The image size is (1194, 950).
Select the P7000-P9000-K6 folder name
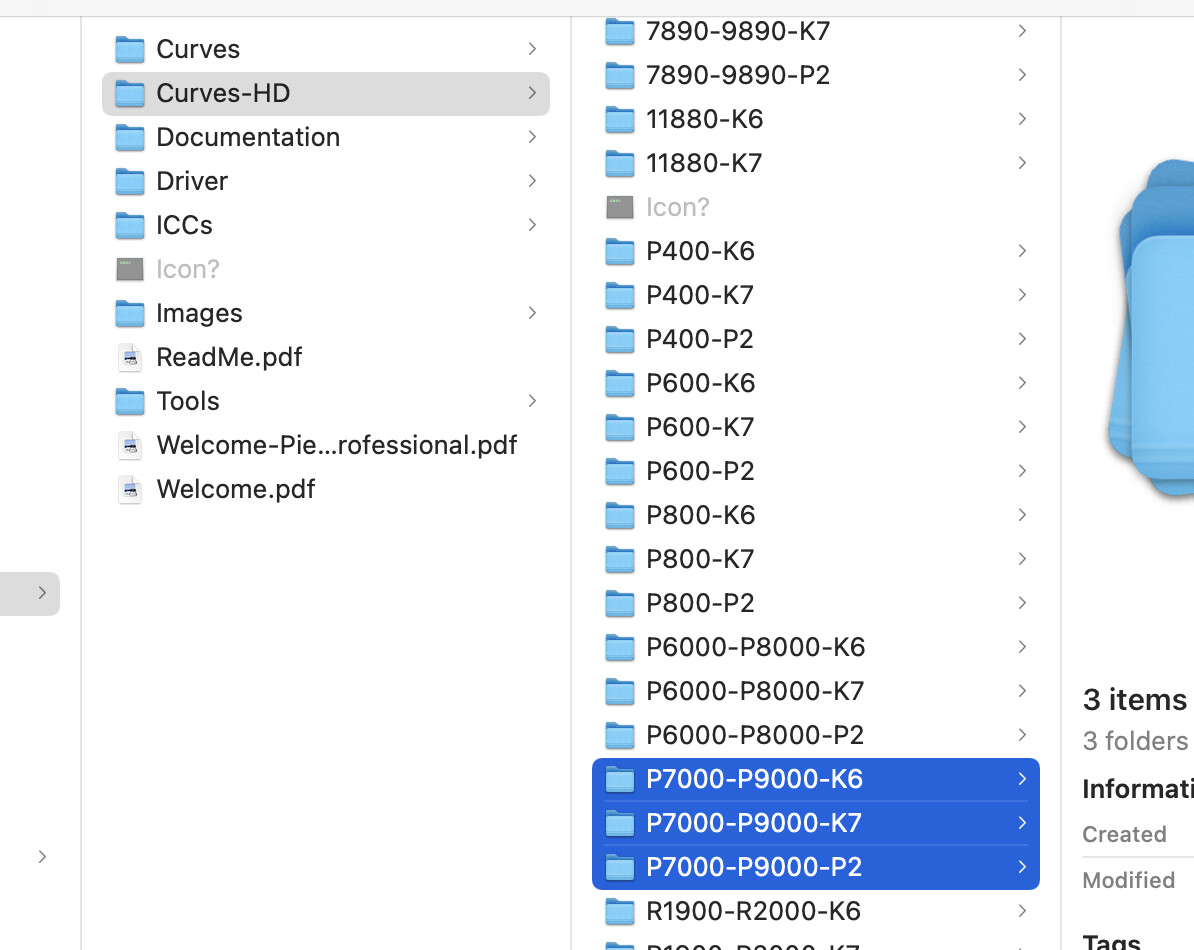[x=755, y=779]
